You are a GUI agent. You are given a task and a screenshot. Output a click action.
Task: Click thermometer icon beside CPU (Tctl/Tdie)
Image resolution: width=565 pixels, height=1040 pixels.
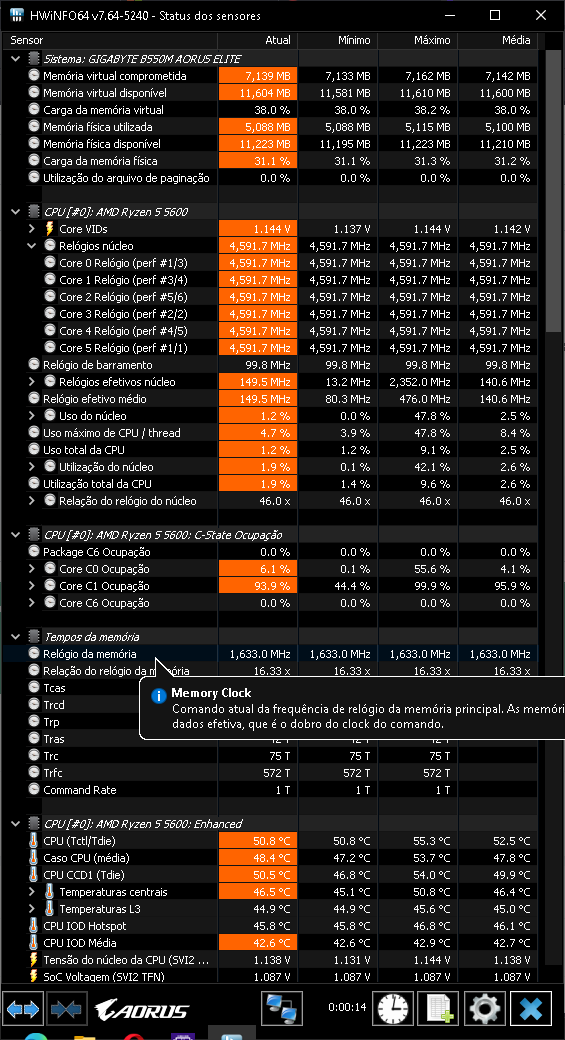coord(34,841)
